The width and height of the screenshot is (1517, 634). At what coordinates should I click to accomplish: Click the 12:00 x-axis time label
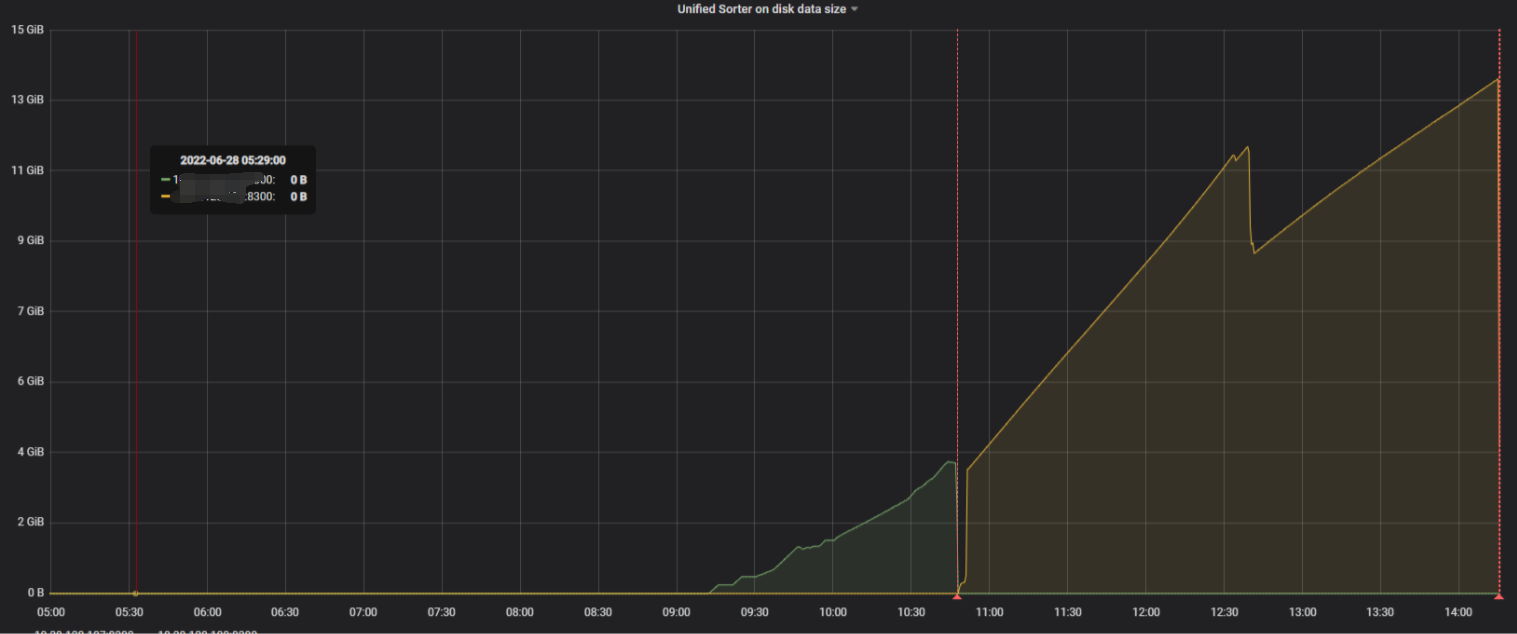point(1146,612)
